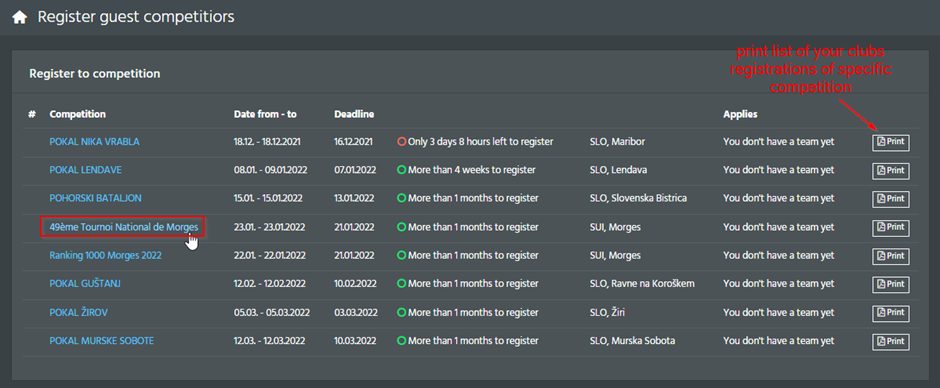Open the POKAL NIKA VRABLA competition

pos(94,142)
